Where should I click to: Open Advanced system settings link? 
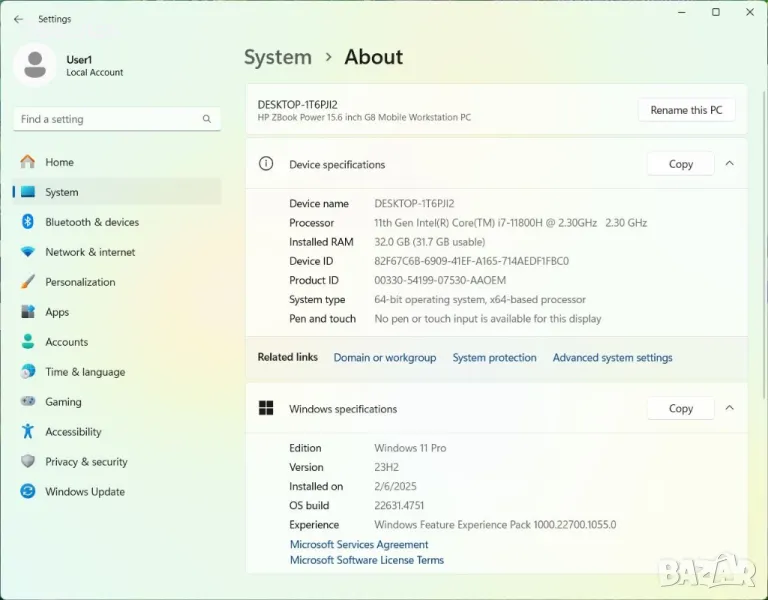click(x=612, y=357)
